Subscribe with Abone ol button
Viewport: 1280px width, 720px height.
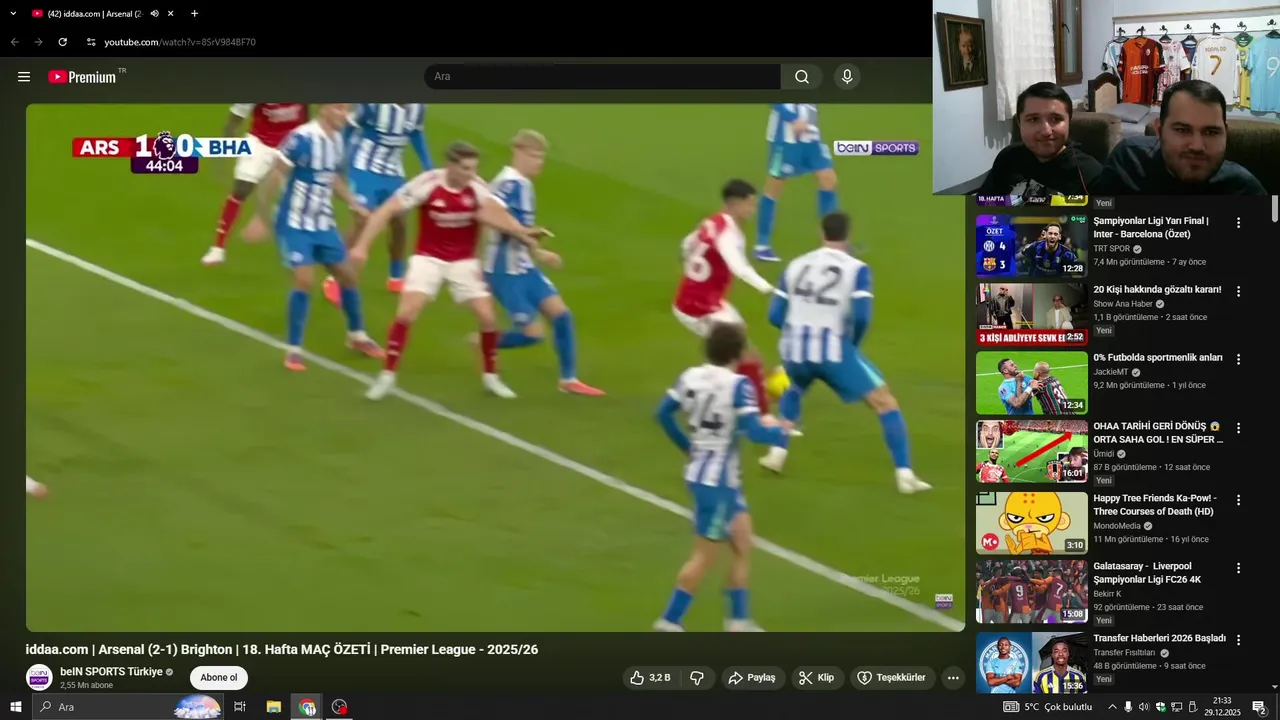click(x=219, y=678)
